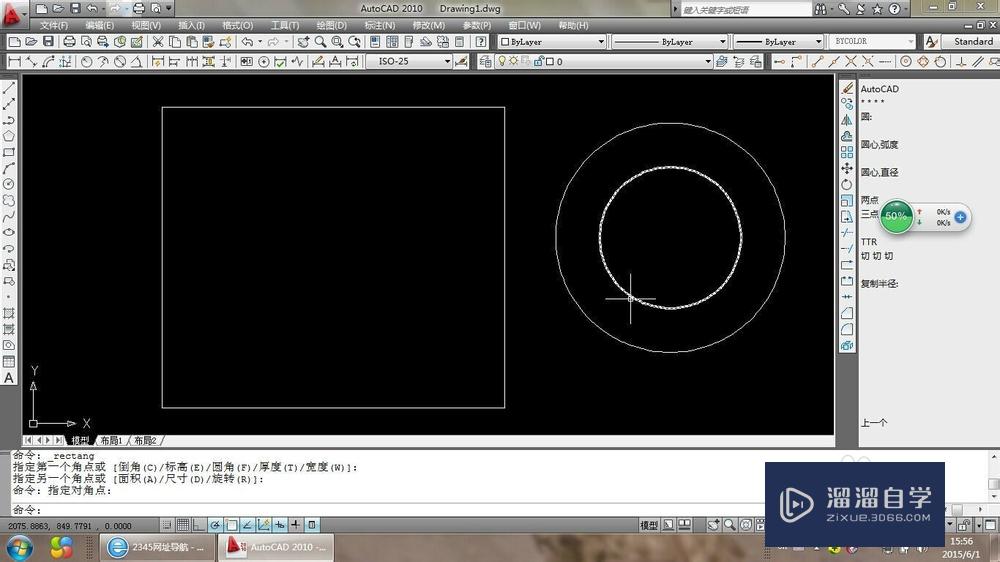Select the Line draw tool
Viewport: 1000px width, 562px height.
pyautogui.click(x=9, y=88)
